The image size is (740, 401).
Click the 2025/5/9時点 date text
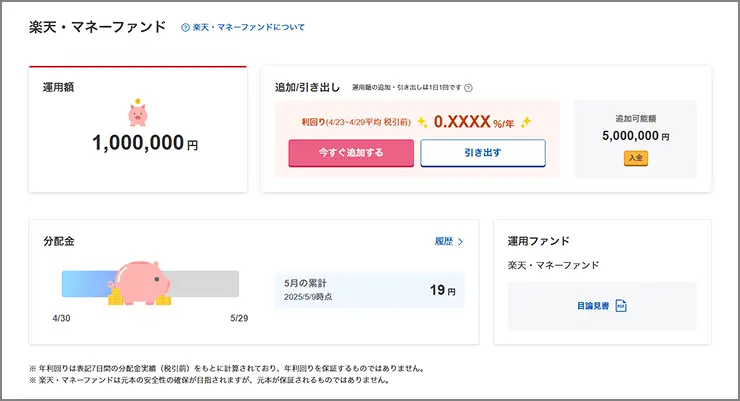tap(308, 297)
